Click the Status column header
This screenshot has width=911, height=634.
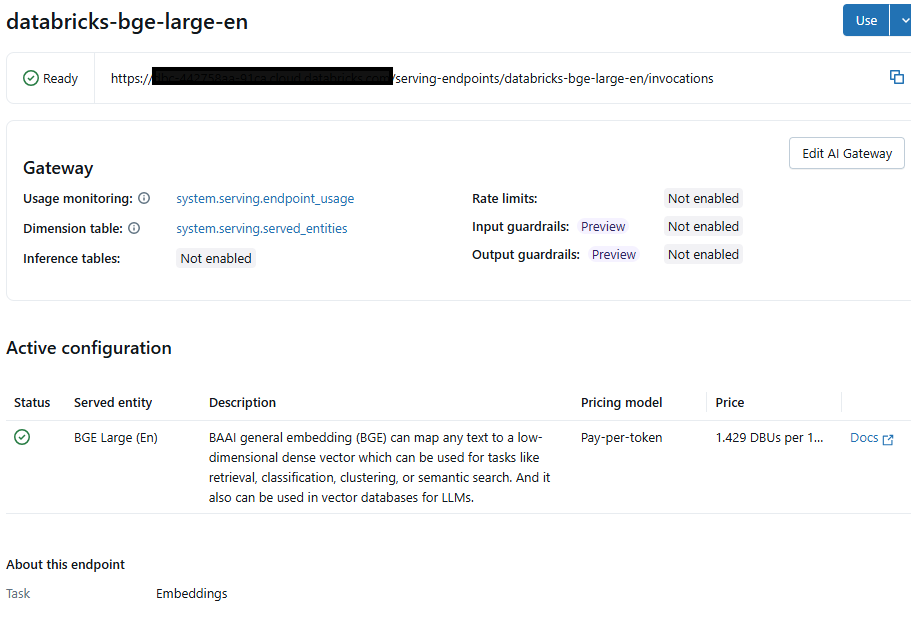pos(32,402)
